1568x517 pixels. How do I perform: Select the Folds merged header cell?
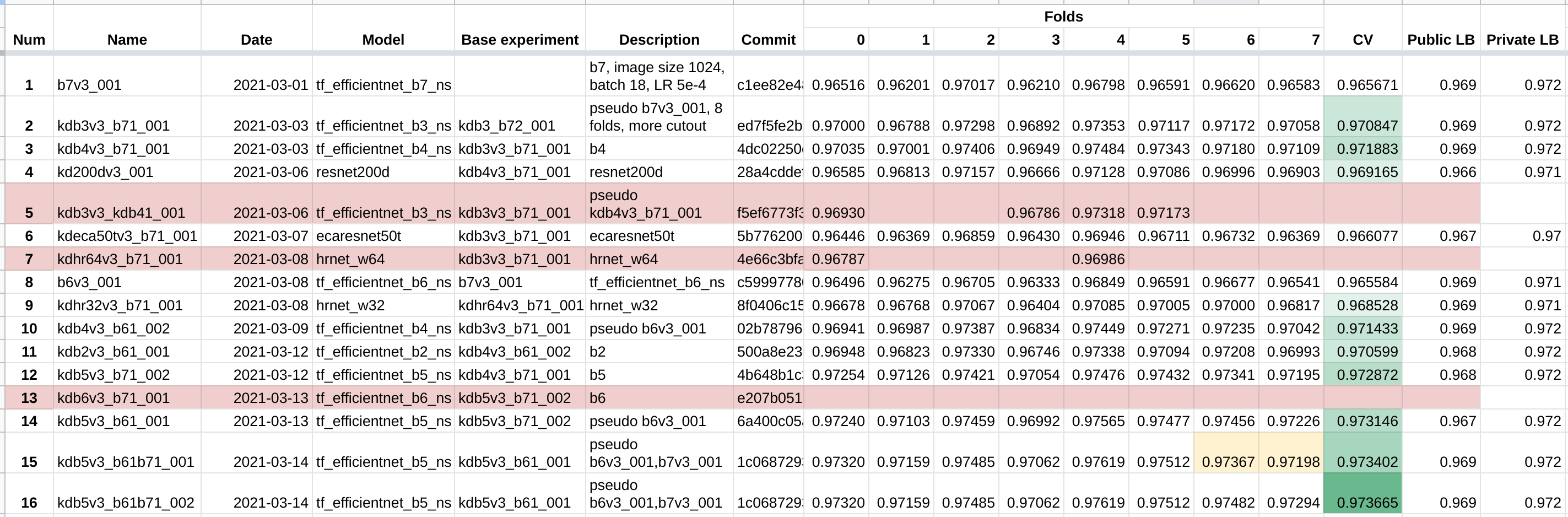(1063, 17)
